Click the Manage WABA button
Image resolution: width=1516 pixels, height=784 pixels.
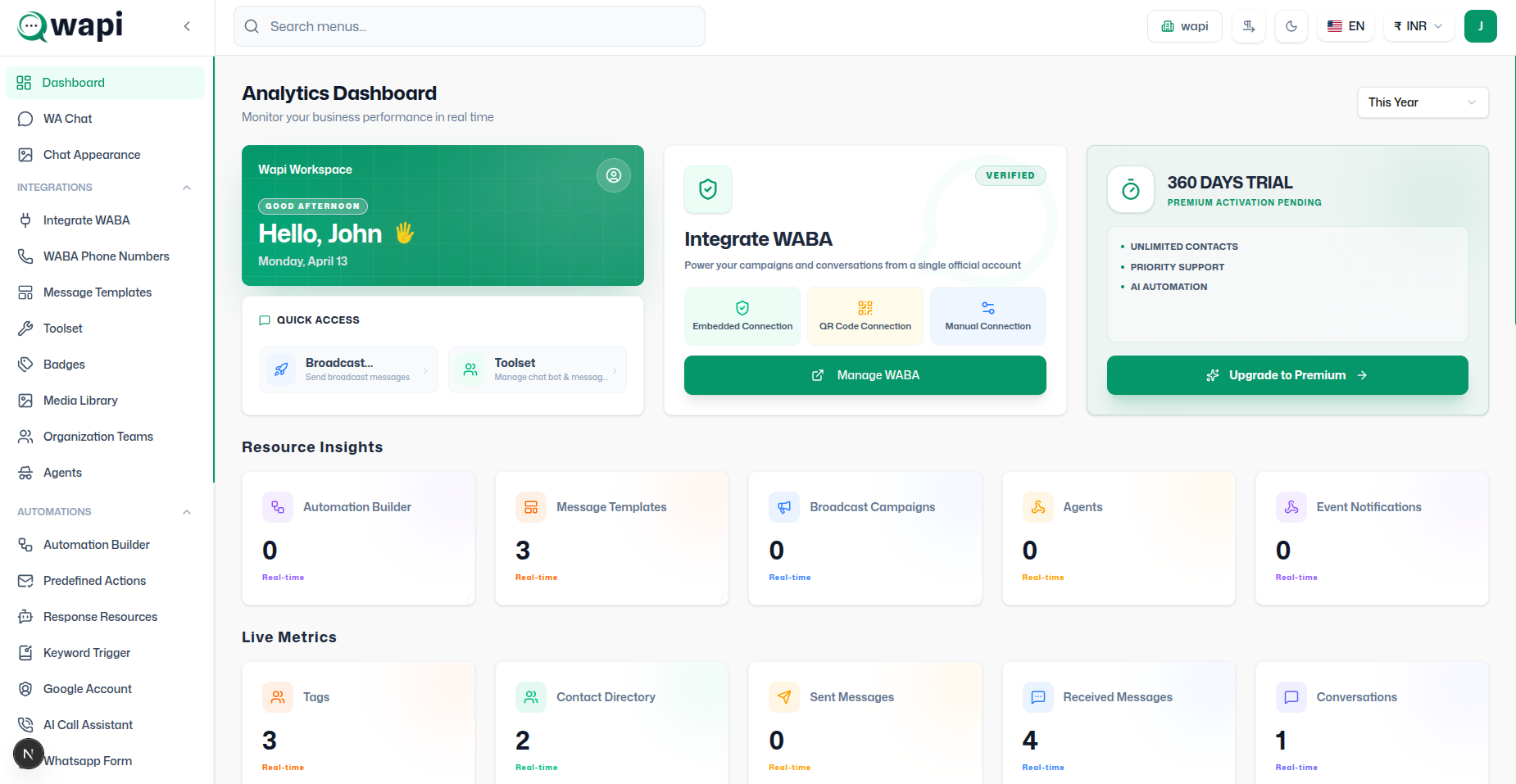tap(865, 375)
